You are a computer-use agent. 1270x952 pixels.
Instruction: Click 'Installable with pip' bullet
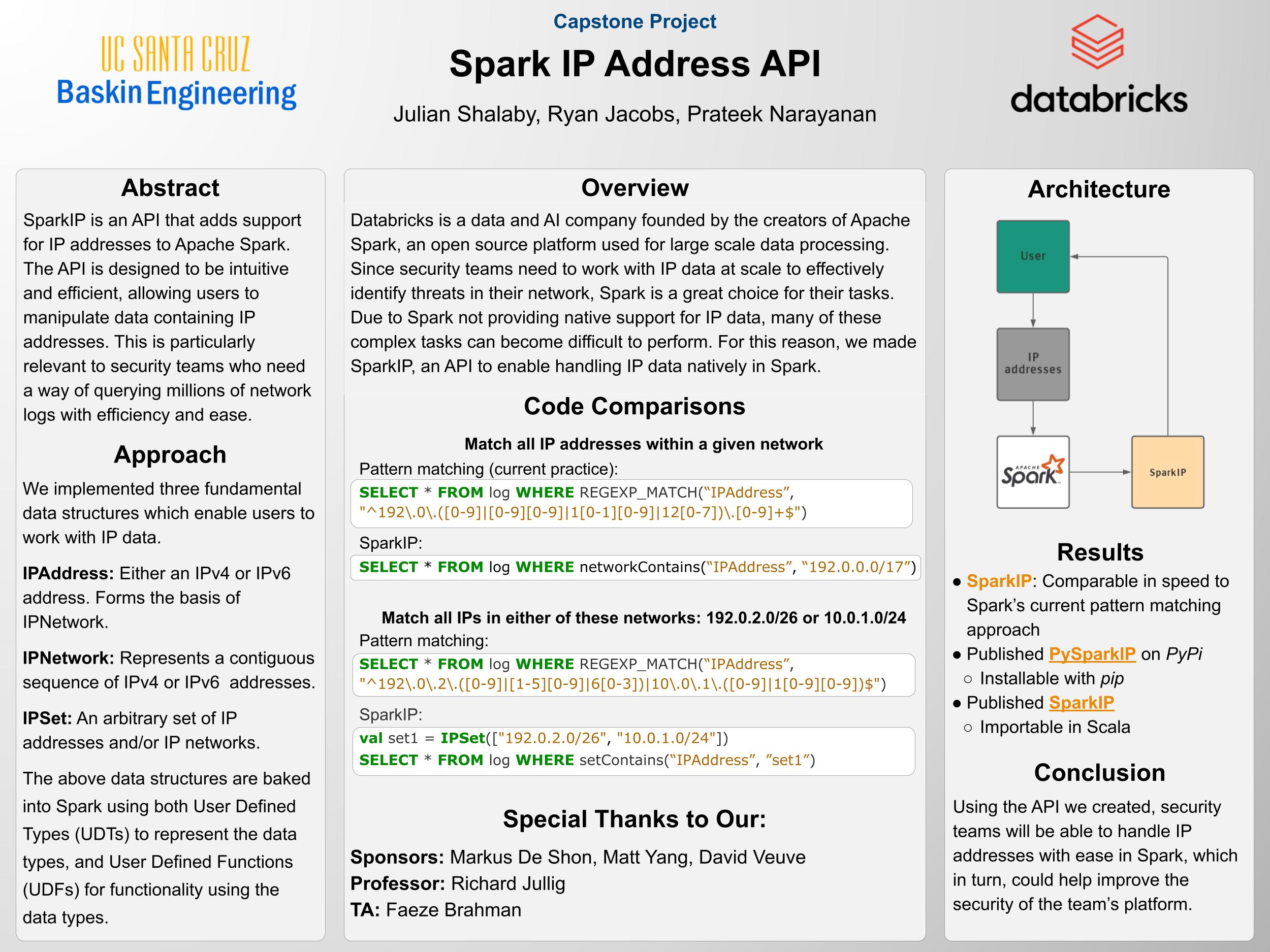(1051, 679)
